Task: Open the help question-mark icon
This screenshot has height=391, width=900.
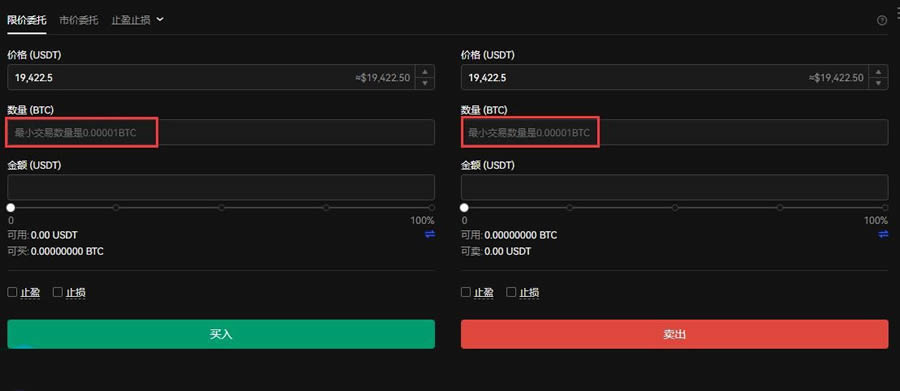Action: pyautogui.click(x=882, y=20)
